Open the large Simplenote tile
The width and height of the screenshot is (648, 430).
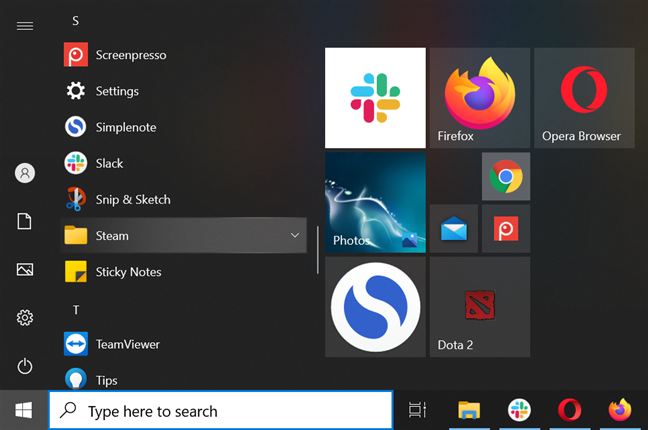[375, 307]
